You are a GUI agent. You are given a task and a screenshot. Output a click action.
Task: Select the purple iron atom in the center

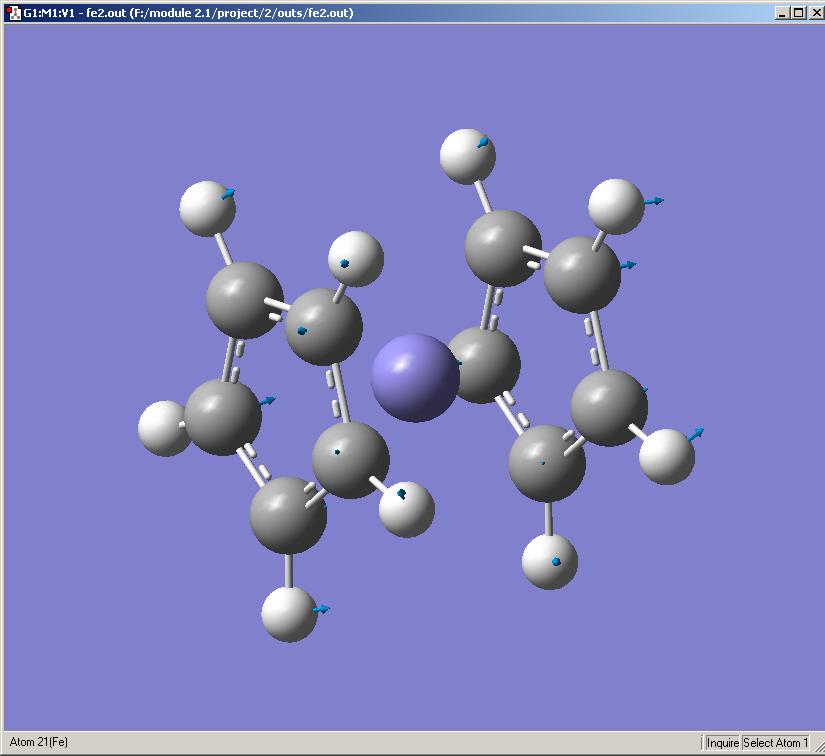click(x=416, y=378)
